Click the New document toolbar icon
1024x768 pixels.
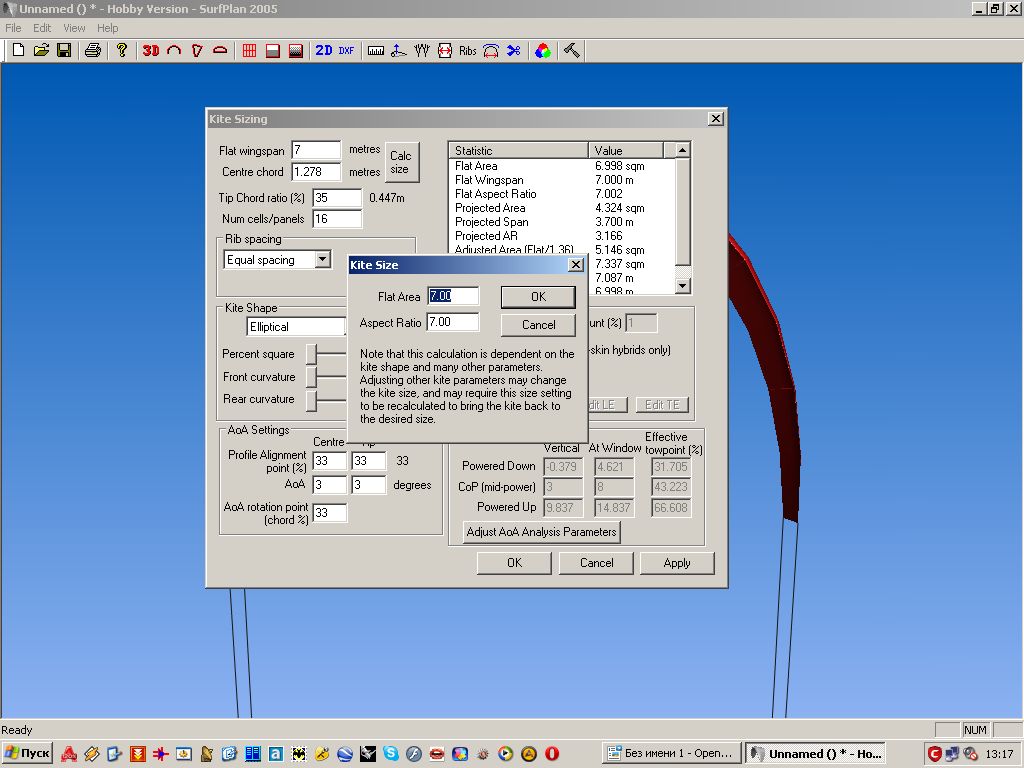click(18, 50)
